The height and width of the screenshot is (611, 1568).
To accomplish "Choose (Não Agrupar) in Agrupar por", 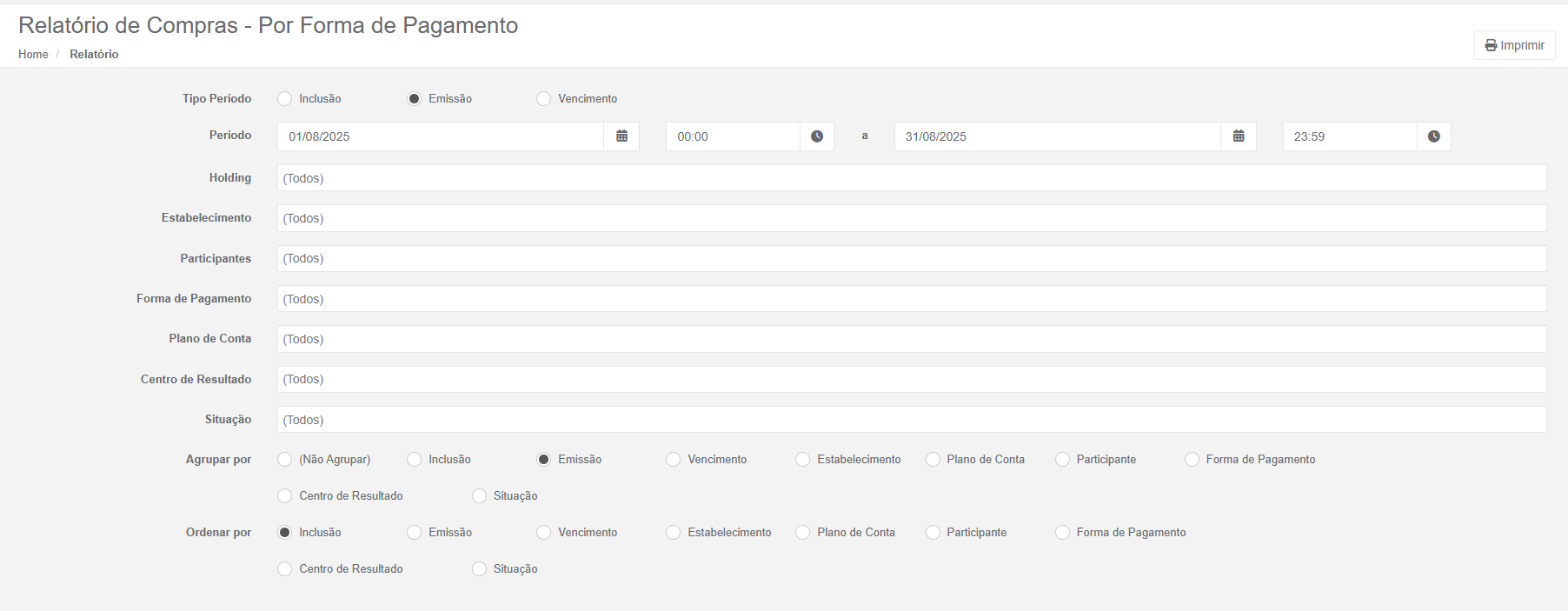I will click(x=285, y=460).
